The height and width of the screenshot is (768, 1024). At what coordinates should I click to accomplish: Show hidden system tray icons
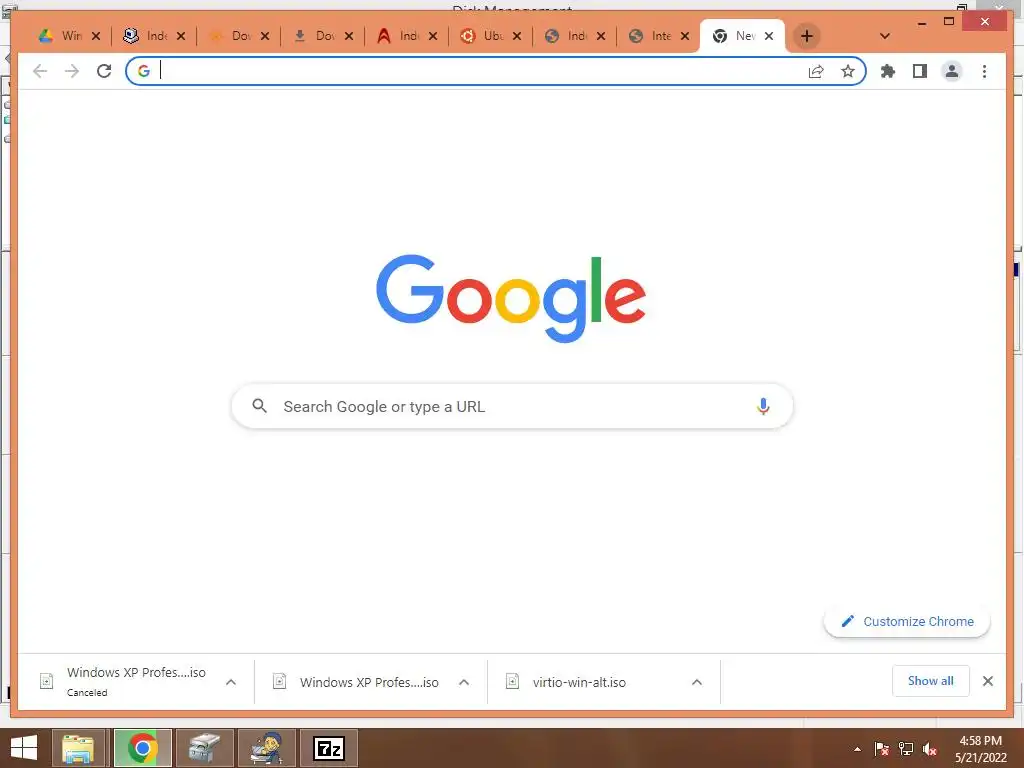pyautogui.click(x=857, y=749)
